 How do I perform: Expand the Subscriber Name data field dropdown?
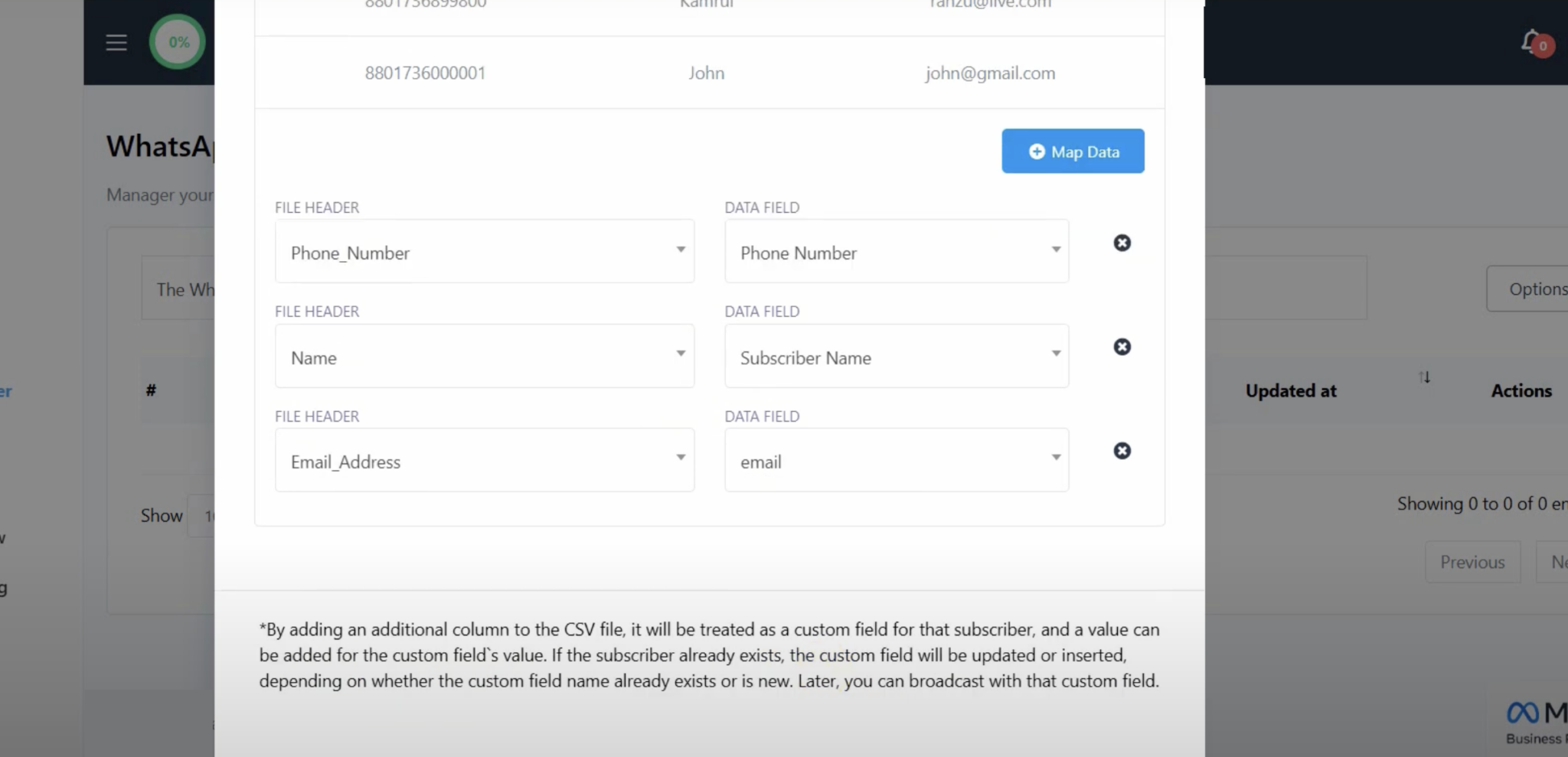[x=897, y=356]
